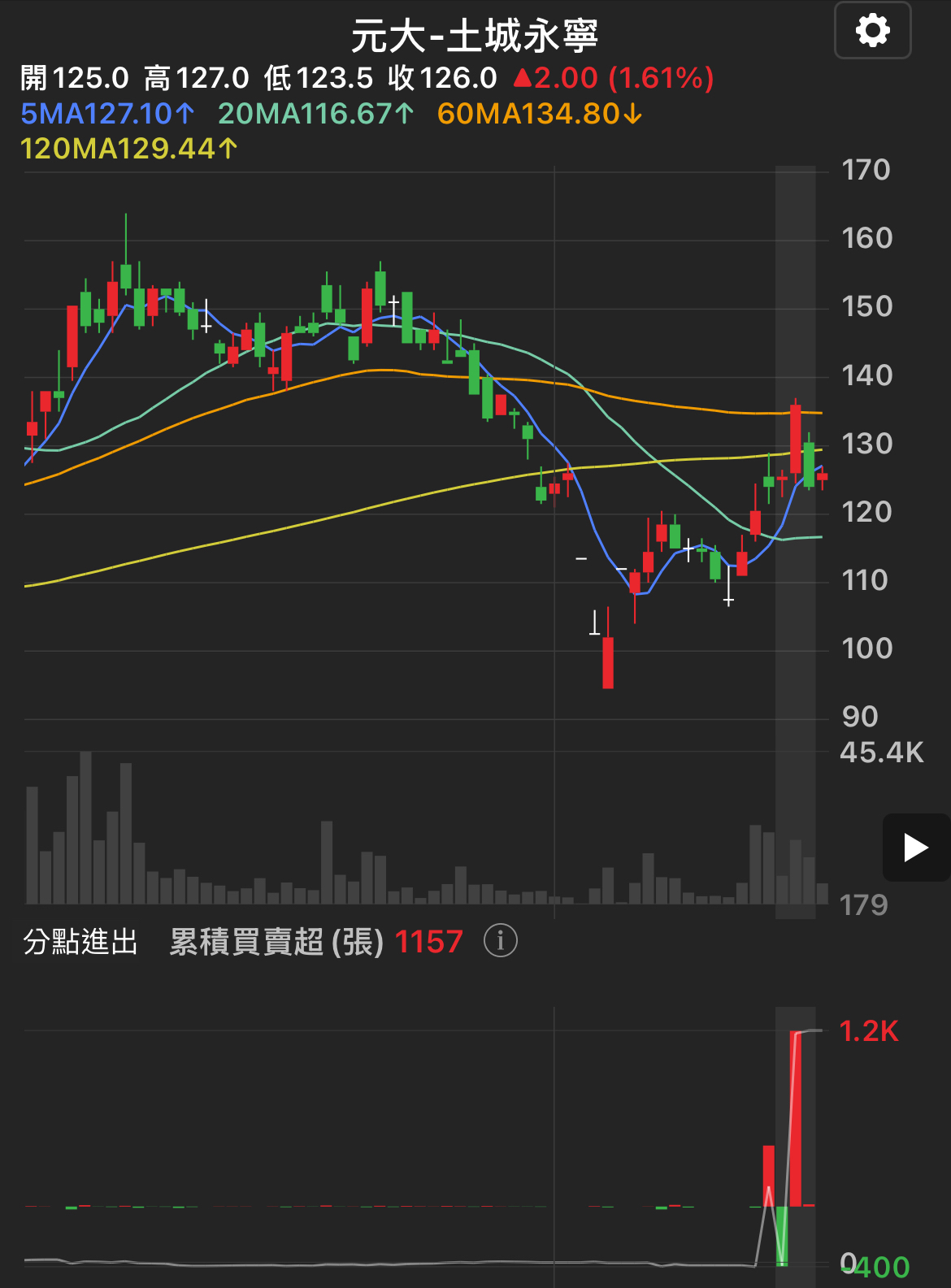Open chart settings gear icon
The image size is (951, 1288).
coord(872,31)
